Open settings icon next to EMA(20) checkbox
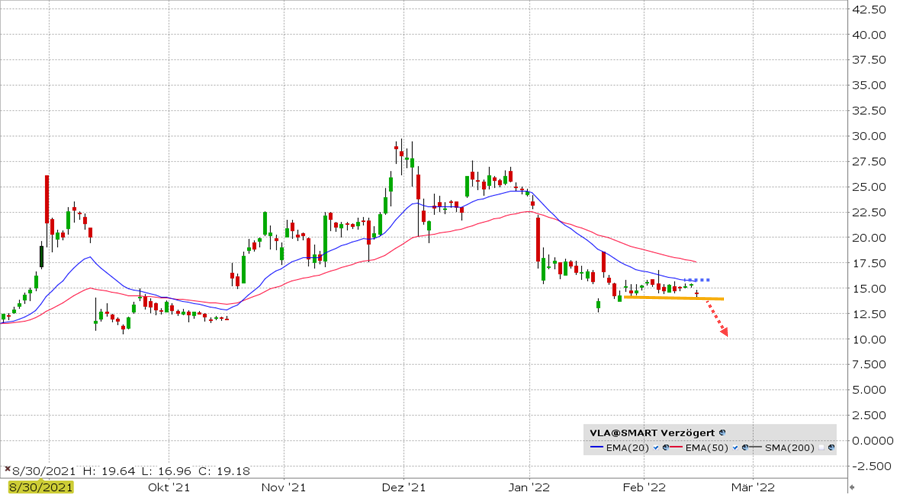The image size is (900, 500). click(x=666, y=447)
